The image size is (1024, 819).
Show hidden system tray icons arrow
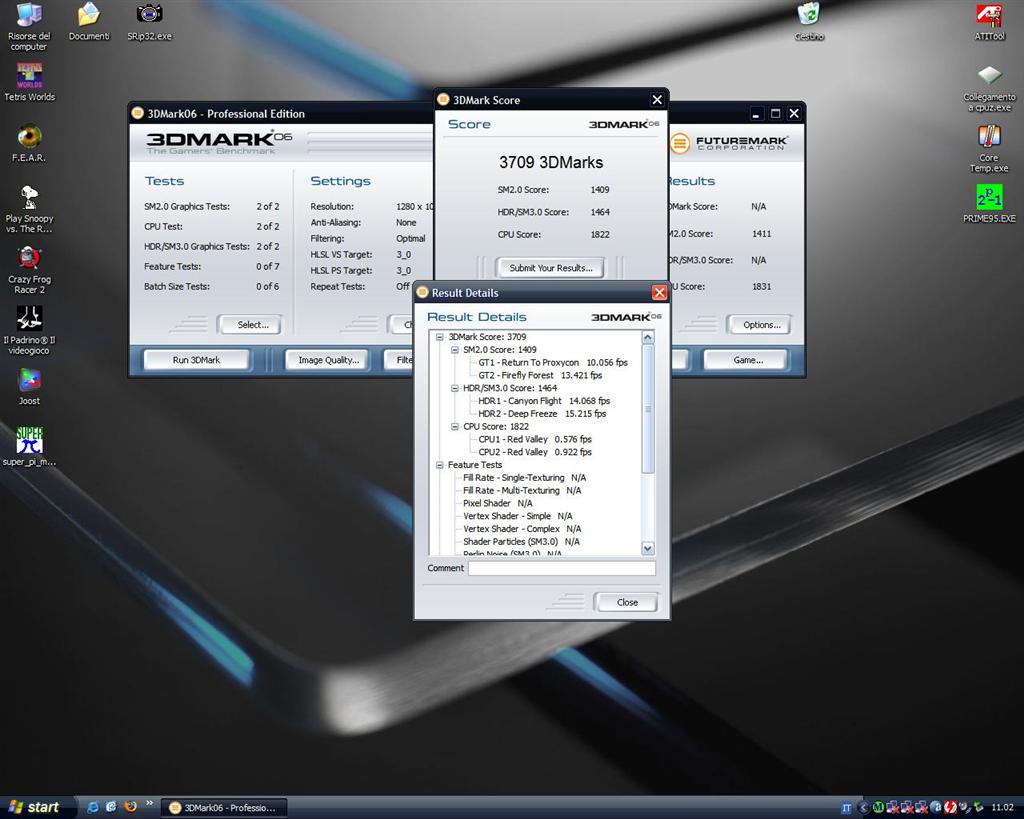click(x=863, y=808)
